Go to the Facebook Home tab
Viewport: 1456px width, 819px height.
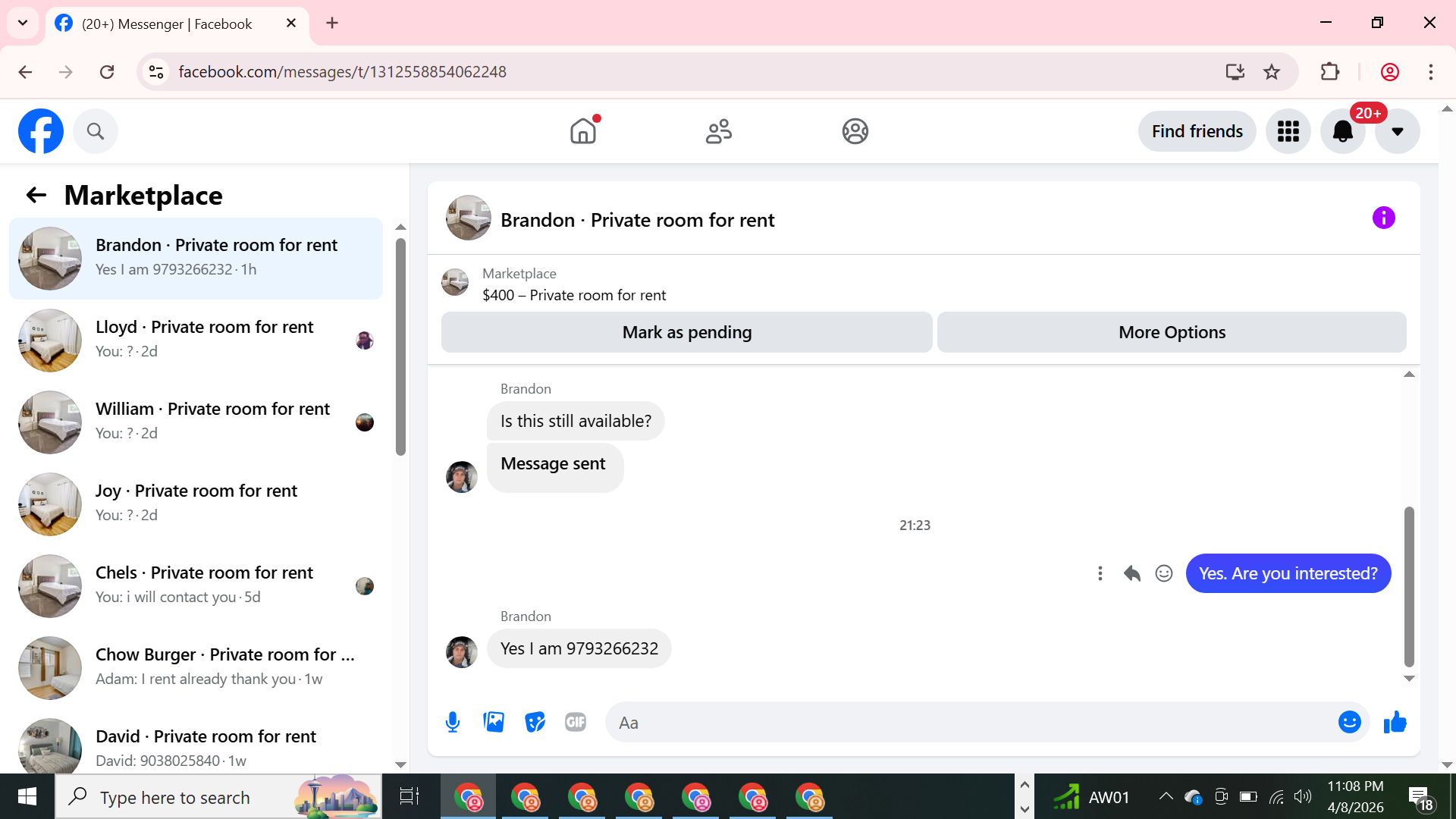[583, 131]
